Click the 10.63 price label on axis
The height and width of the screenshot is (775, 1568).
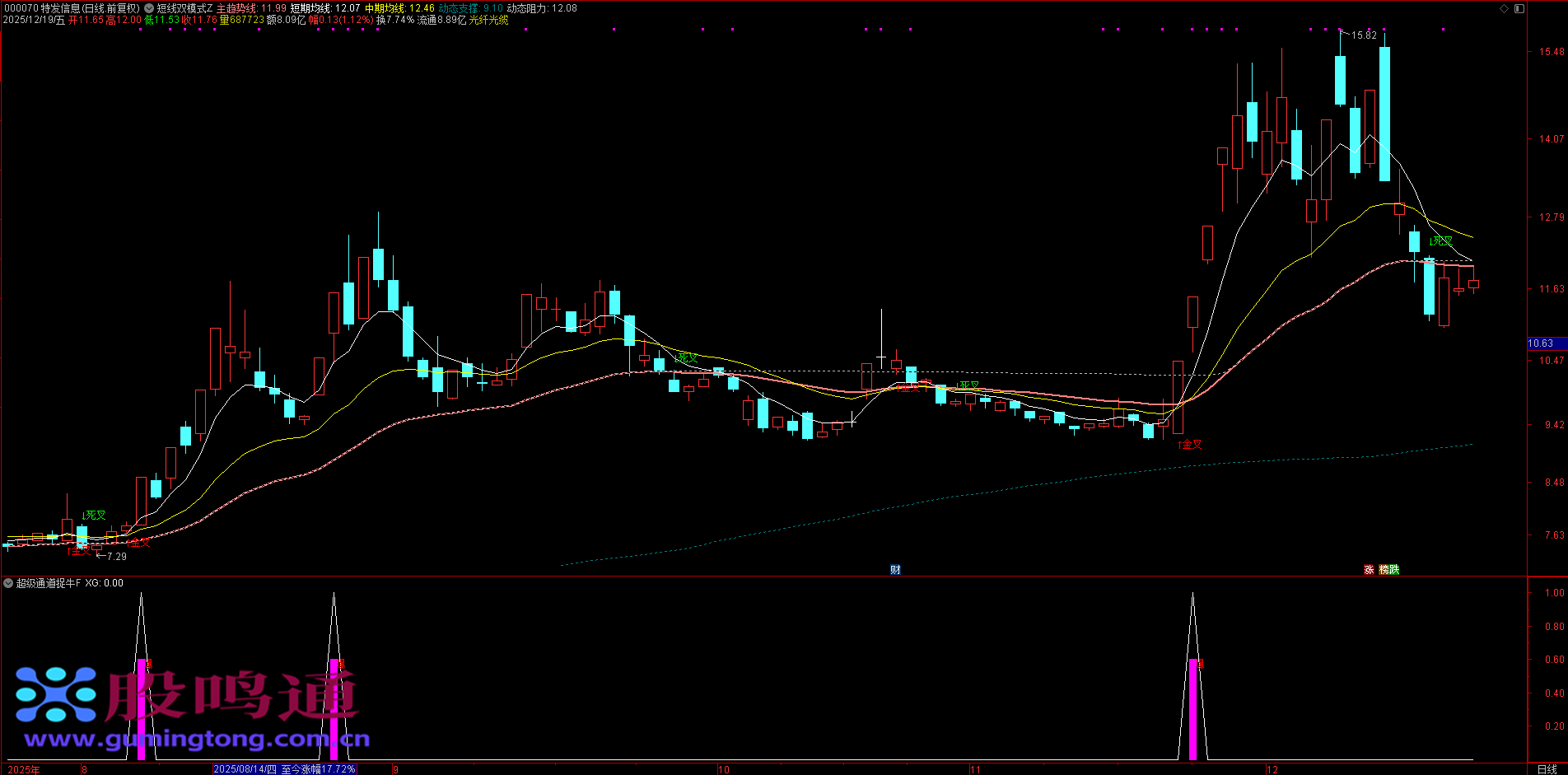[1541, 343]
